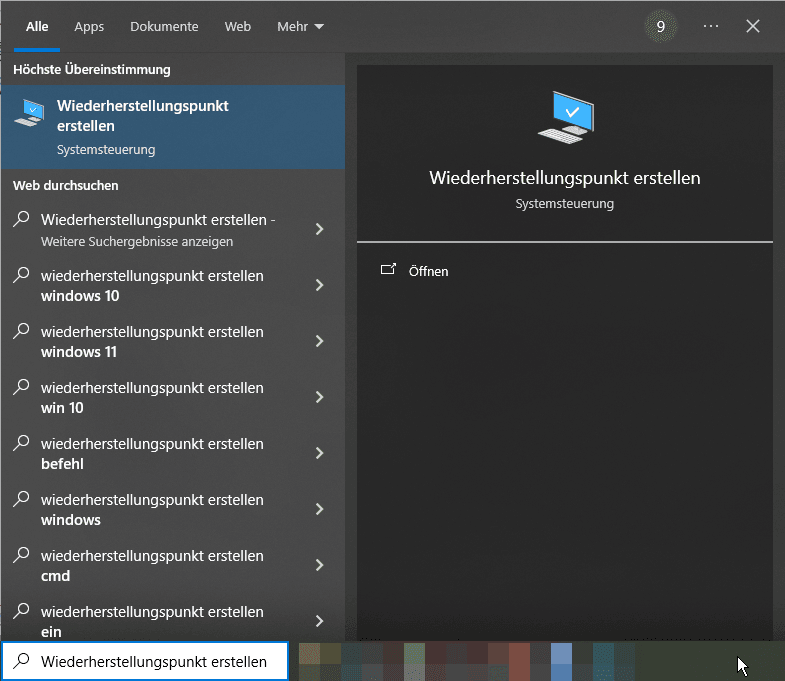Click the Wiederherstellungspunkt computer icon in top result
785x681 pixels.
click(29, 113)
